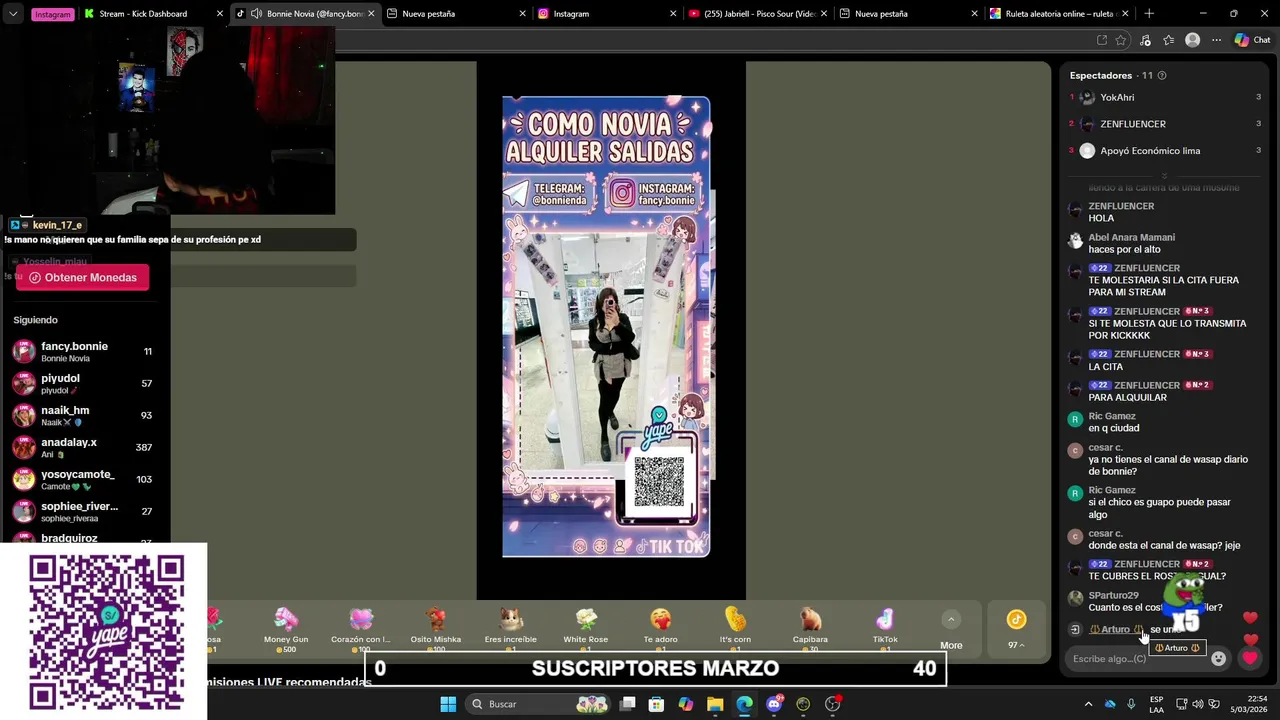Open ESP LAA keyboard language selector

click(x=1156, y=704)
